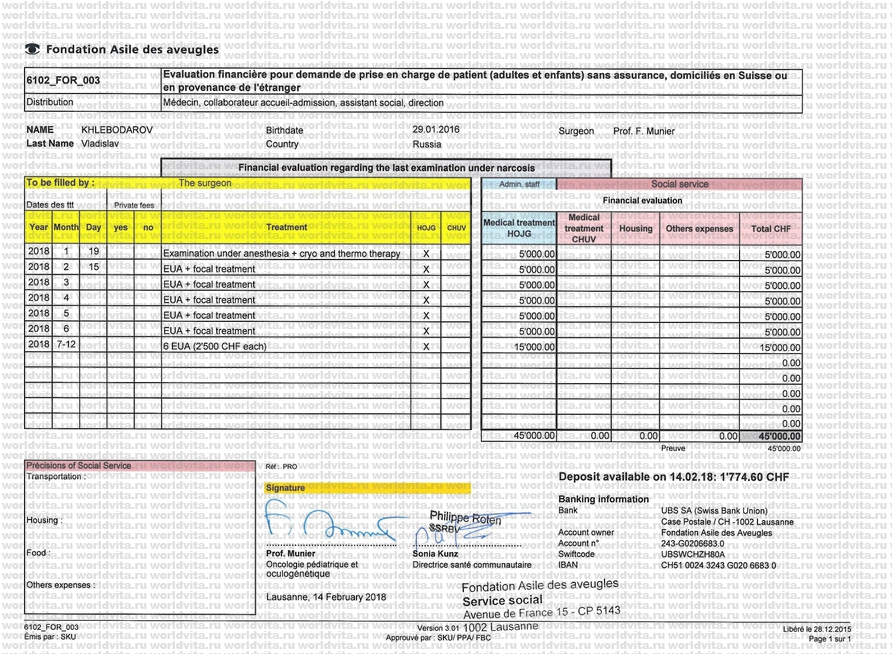Click the Swiftcode value "UBSWCHZH80A"
Image resolution: width=892 pixels, height=654 pixels.
point(693,554)
